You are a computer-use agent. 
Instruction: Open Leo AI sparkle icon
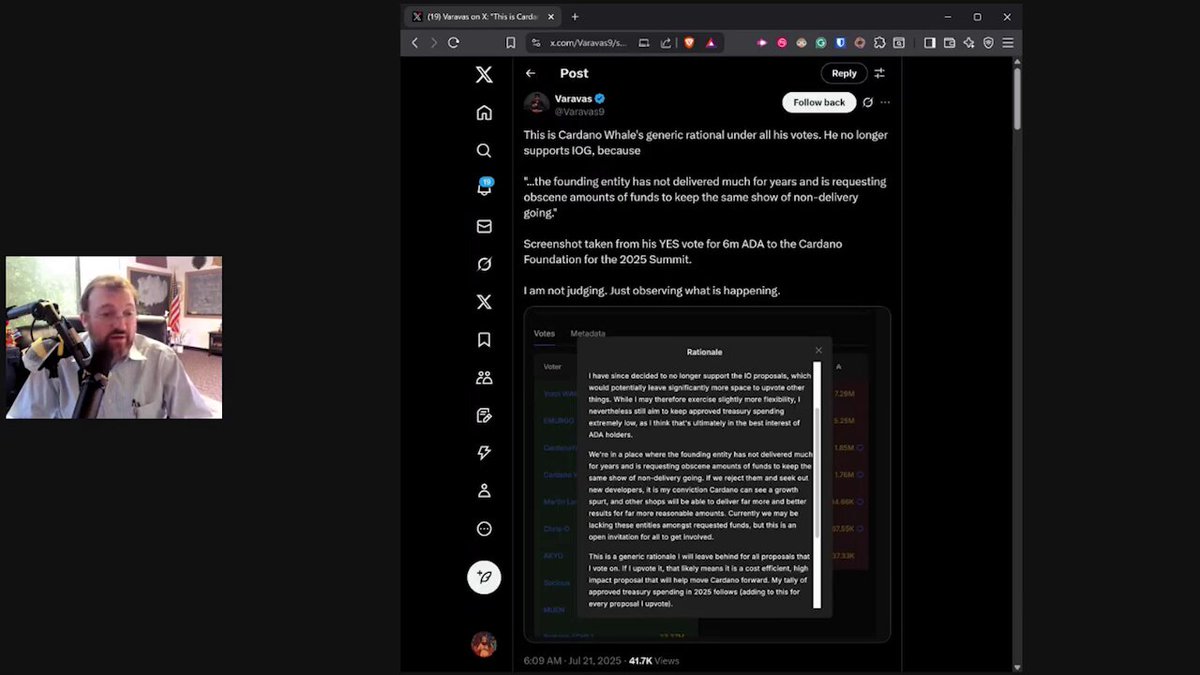[x=968, y=43]
